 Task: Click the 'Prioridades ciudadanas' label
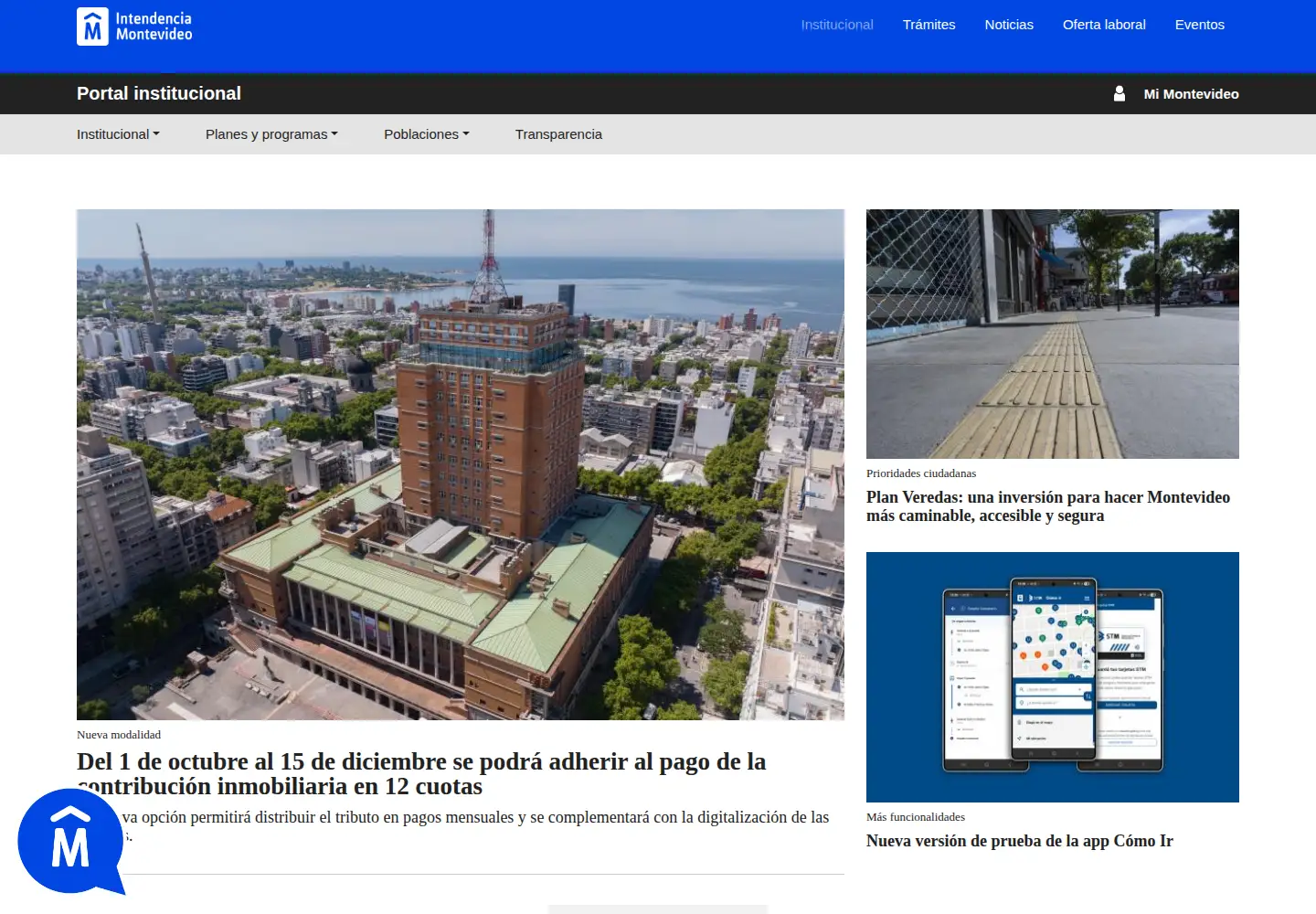pos(921,473)
